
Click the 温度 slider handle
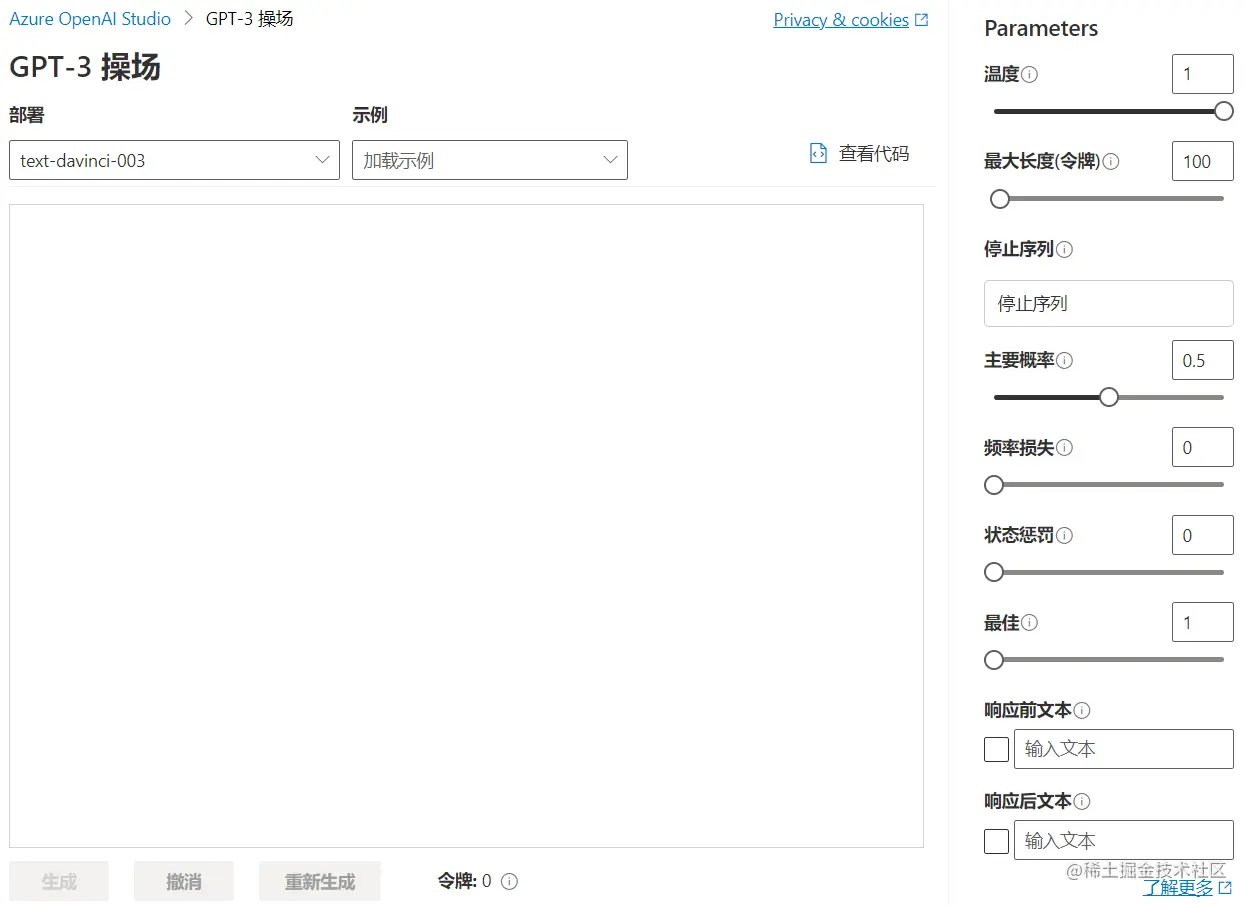pyautogui.click(x=1224, y=111)
